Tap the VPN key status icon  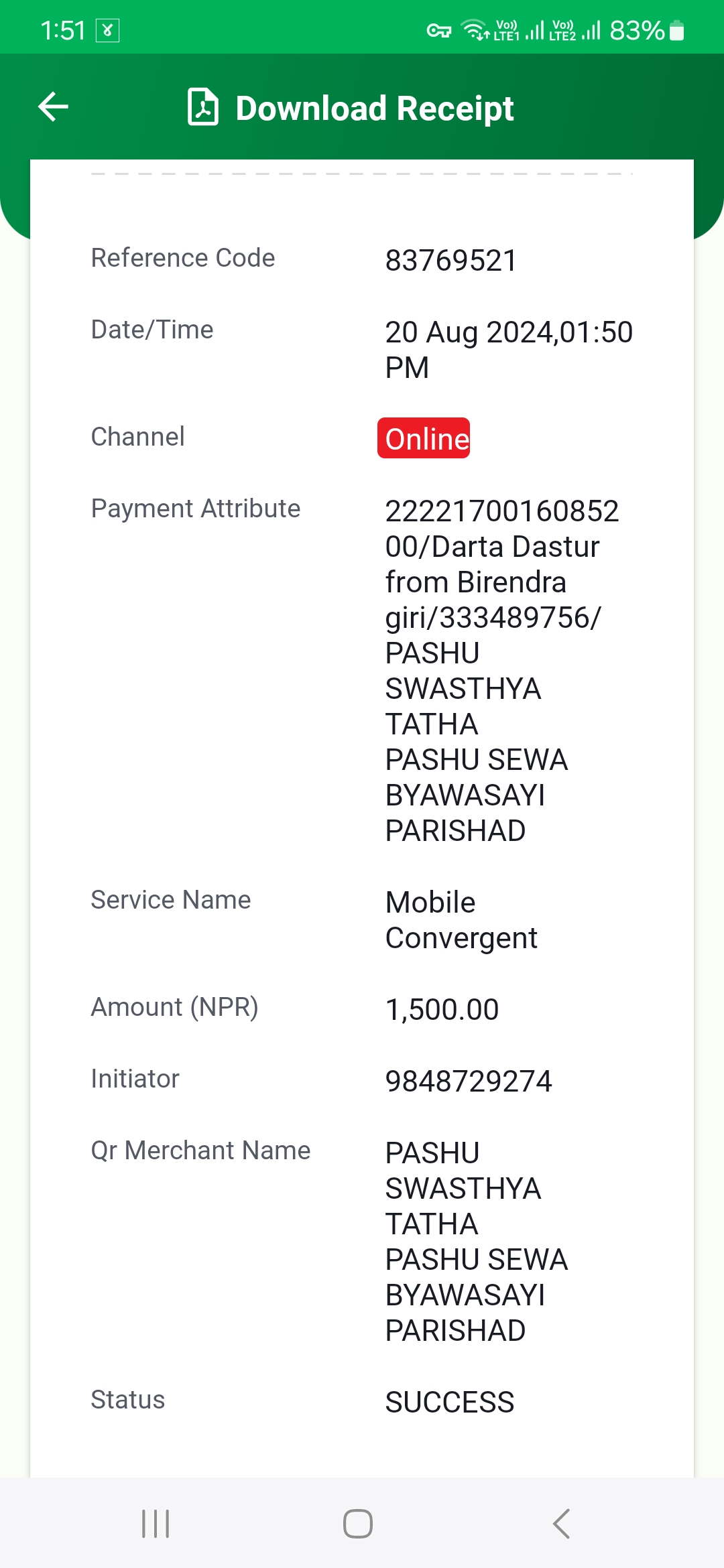(439, 31)
